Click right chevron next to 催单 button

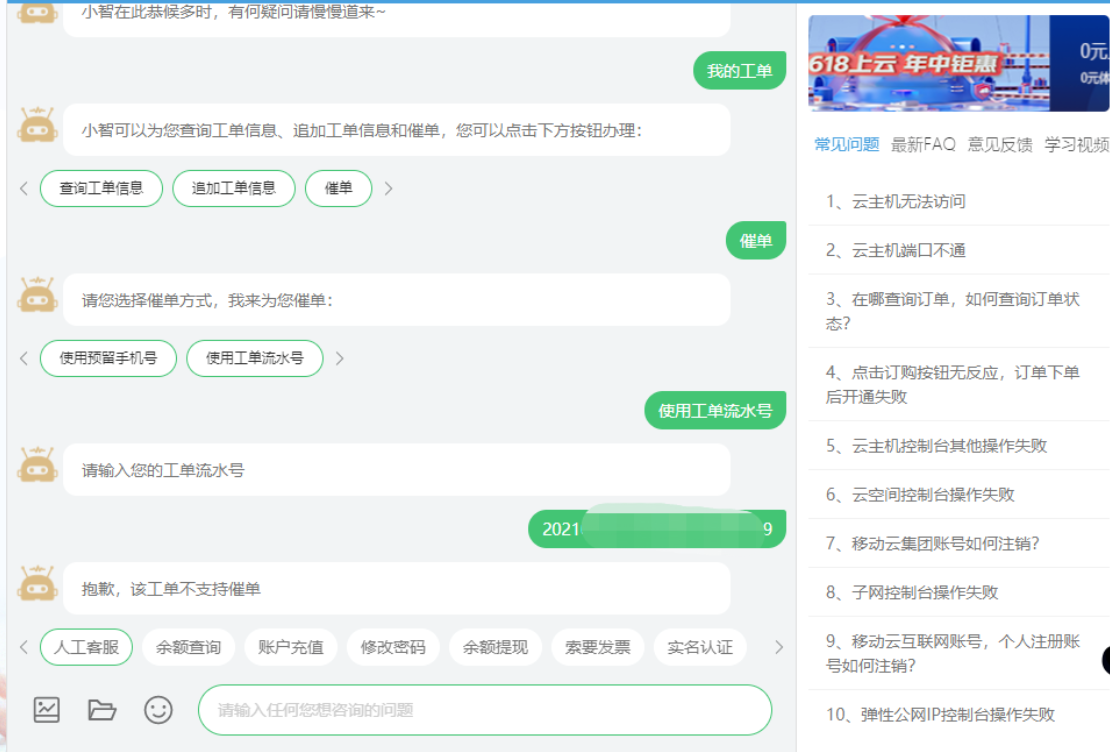point(389,188)
